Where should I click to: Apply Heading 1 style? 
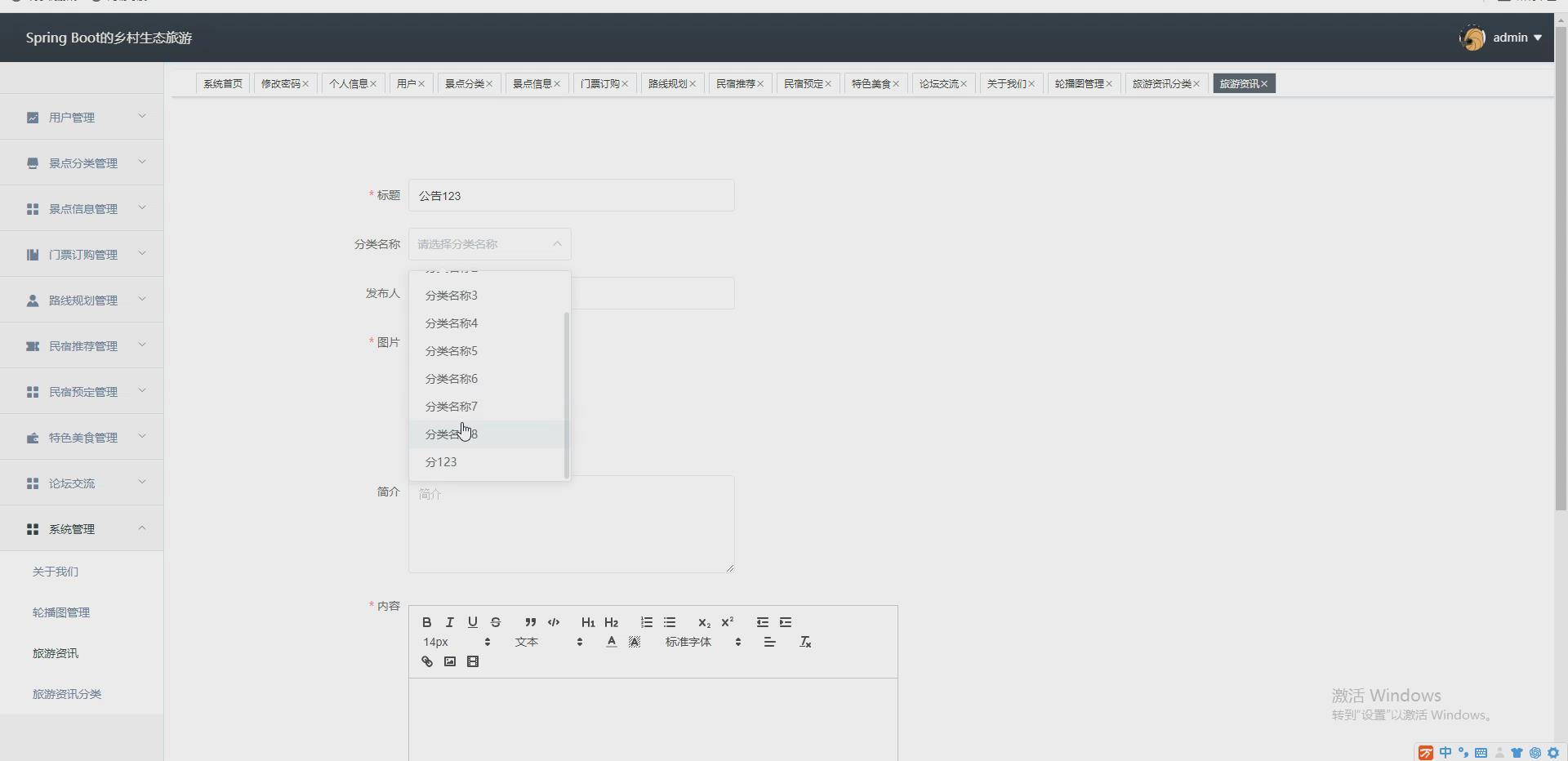click(x=588, y=622)
